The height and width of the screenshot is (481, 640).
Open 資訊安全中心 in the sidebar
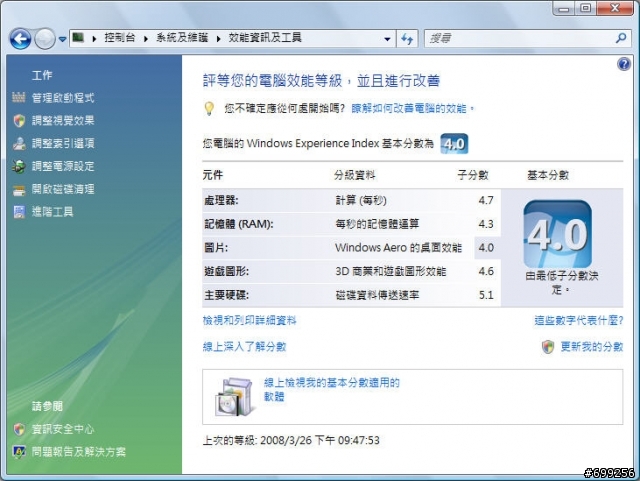tap(63, 429)
